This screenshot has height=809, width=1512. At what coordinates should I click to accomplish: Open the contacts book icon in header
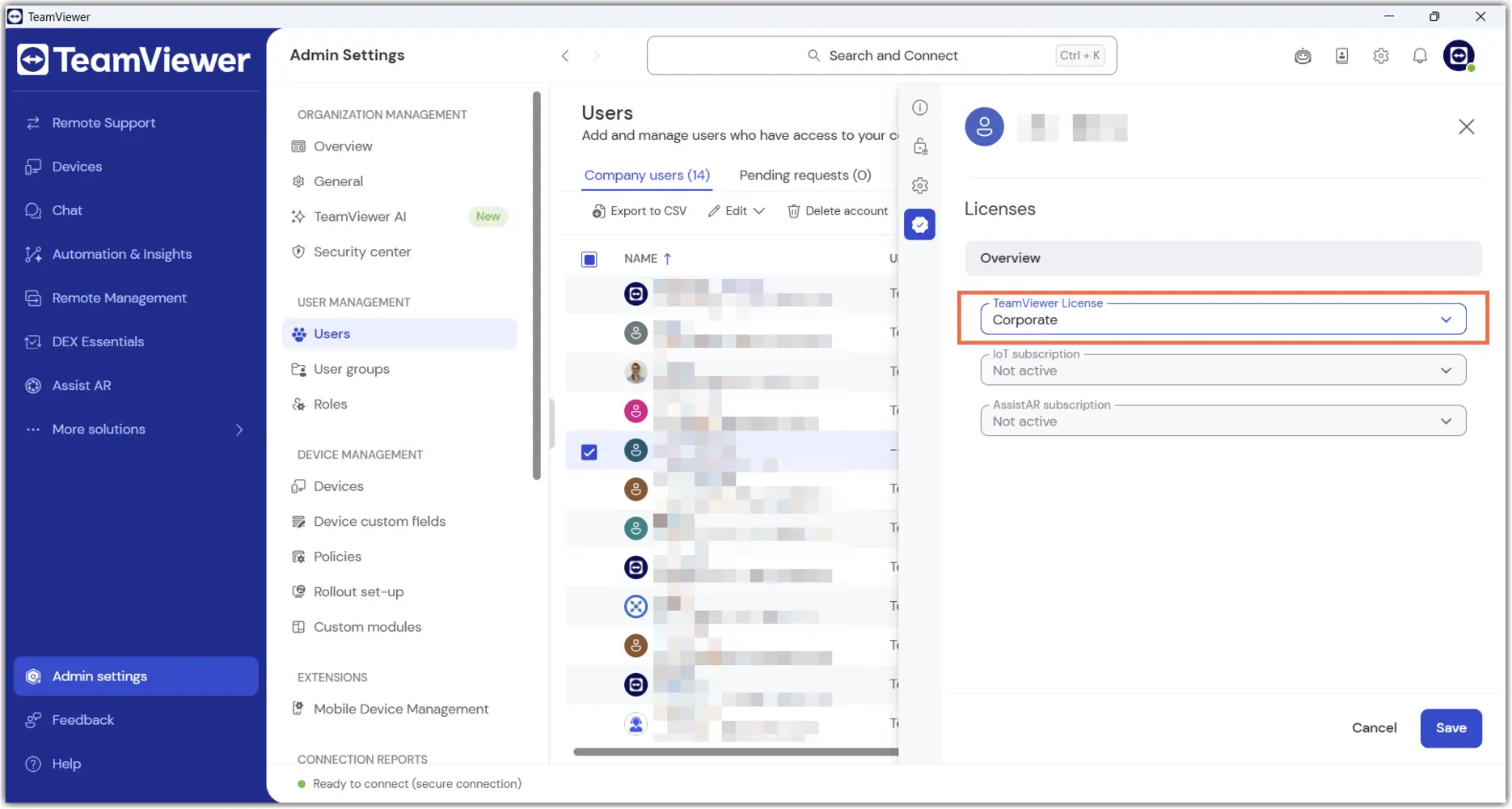(x=1342, y=56)
